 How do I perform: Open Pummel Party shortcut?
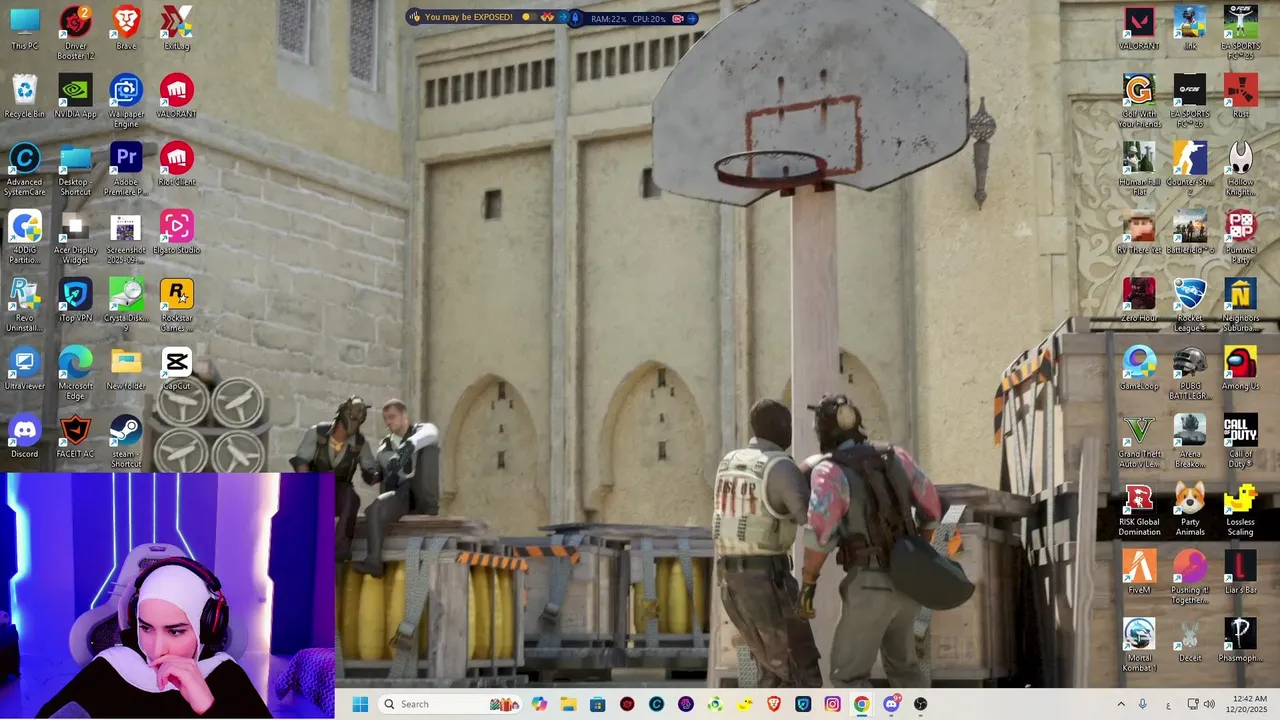click(x=1240, y=237)
